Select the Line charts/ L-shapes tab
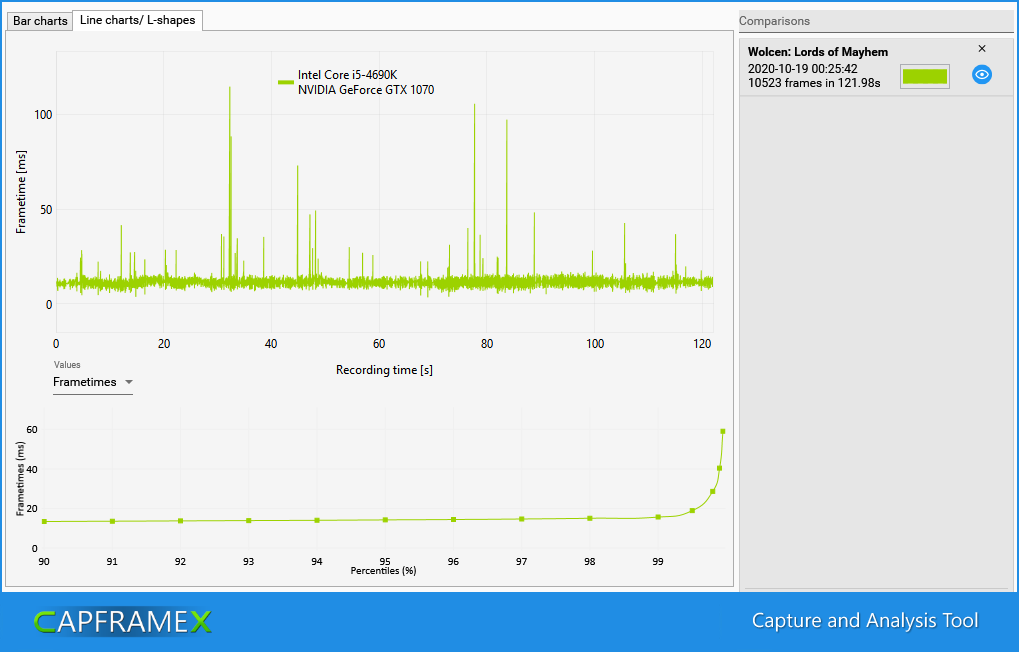The width and height of the screenshot is (1019, 652). 137,20
